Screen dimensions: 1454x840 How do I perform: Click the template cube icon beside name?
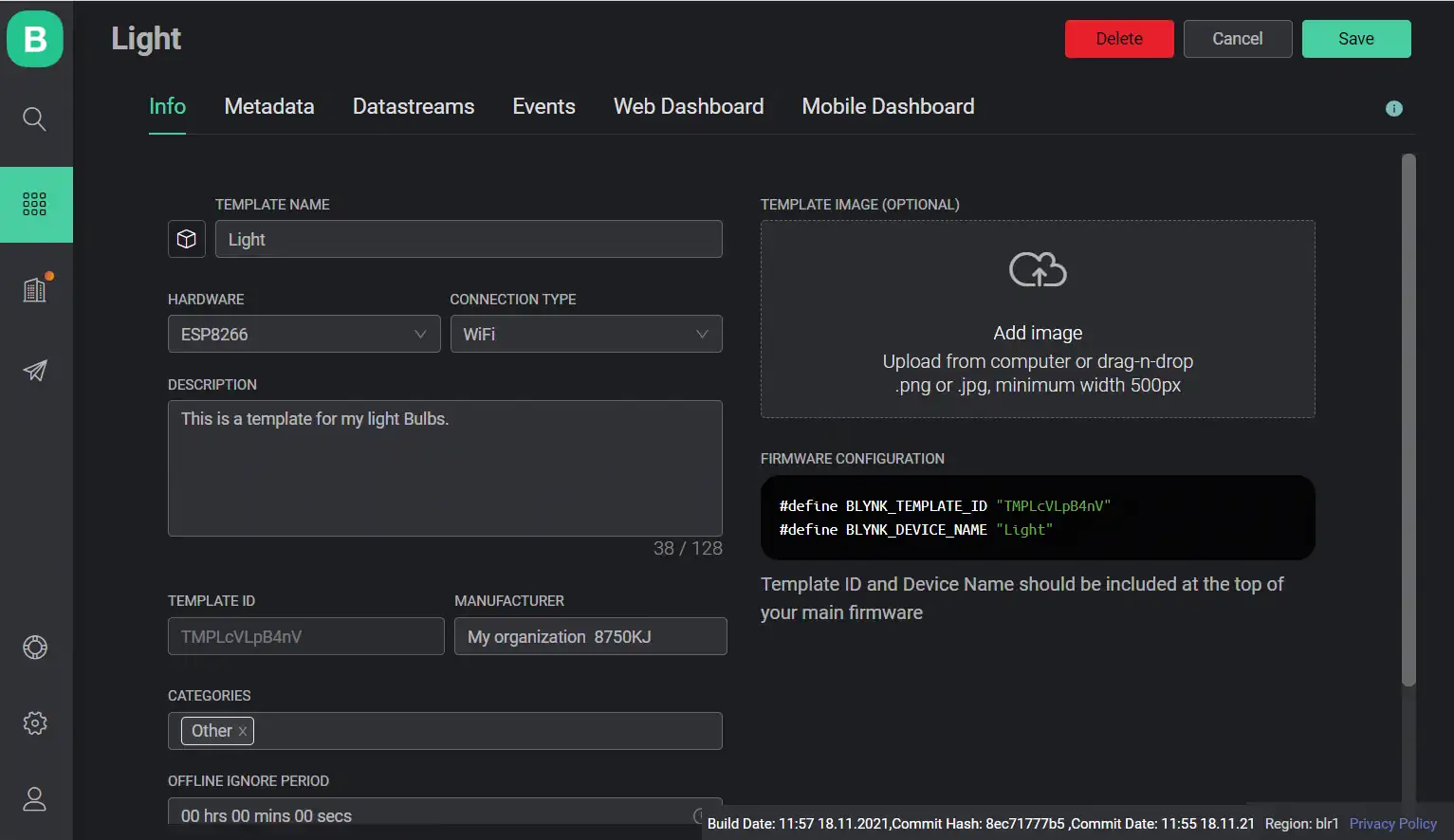click(x=187, y=239)
